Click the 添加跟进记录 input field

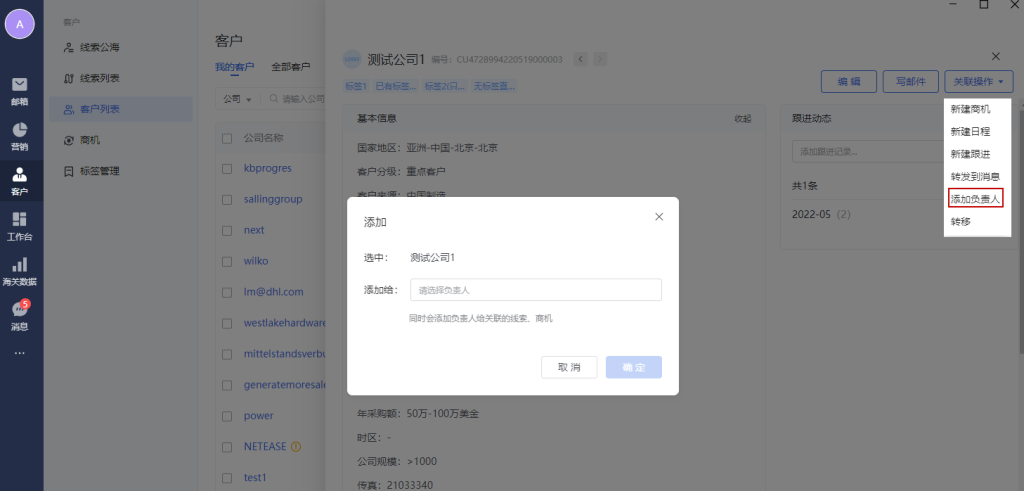pyautogui.click(x=860, y=152)
